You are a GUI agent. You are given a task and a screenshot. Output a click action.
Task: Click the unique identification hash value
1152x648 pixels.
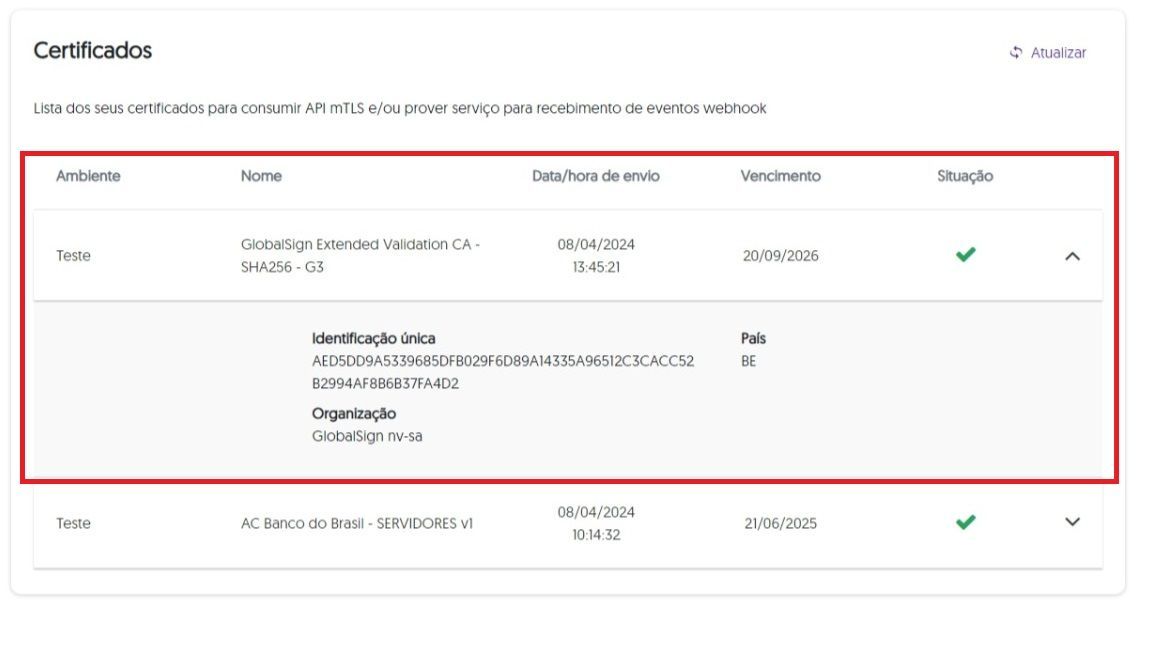(x=503, y=372)
